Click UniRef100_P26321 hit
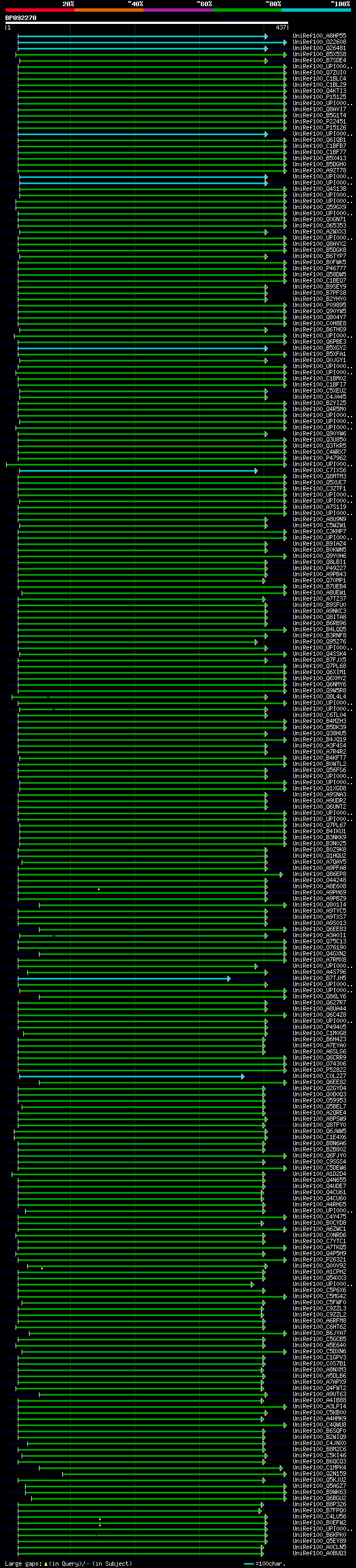This screenshot has width=356, height=1568. (319, 1259)
